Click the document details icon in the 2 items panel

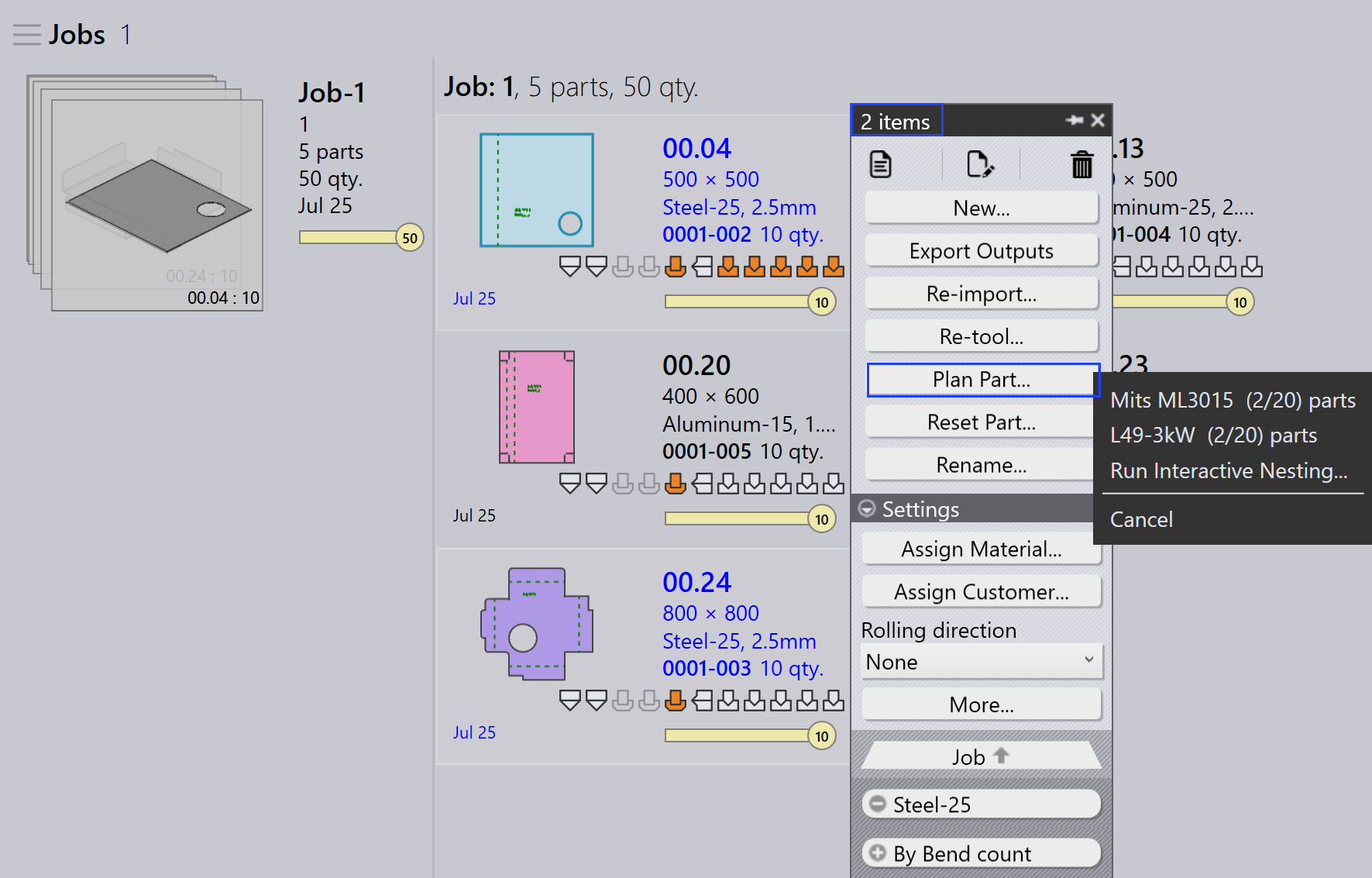click(x=881, y=164)
